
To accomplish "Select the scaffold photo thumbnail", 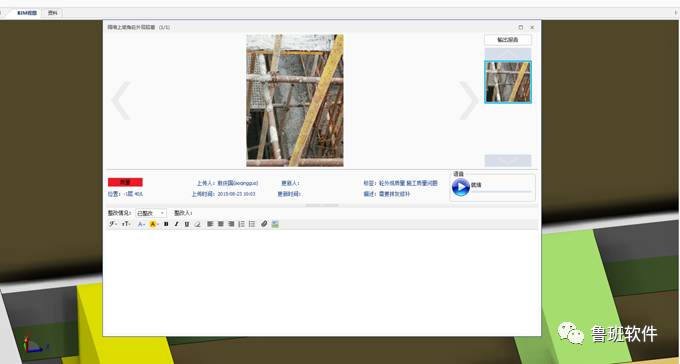I will coord(508,82).
